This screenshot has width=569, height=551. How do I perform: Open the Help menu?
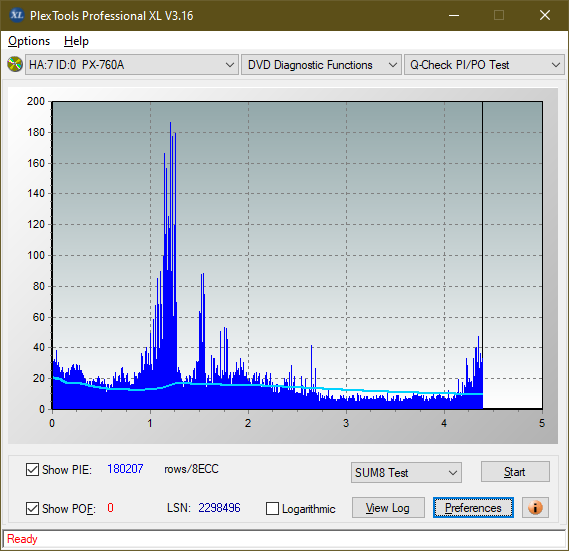pyautogui.click(x=76, y=41)
